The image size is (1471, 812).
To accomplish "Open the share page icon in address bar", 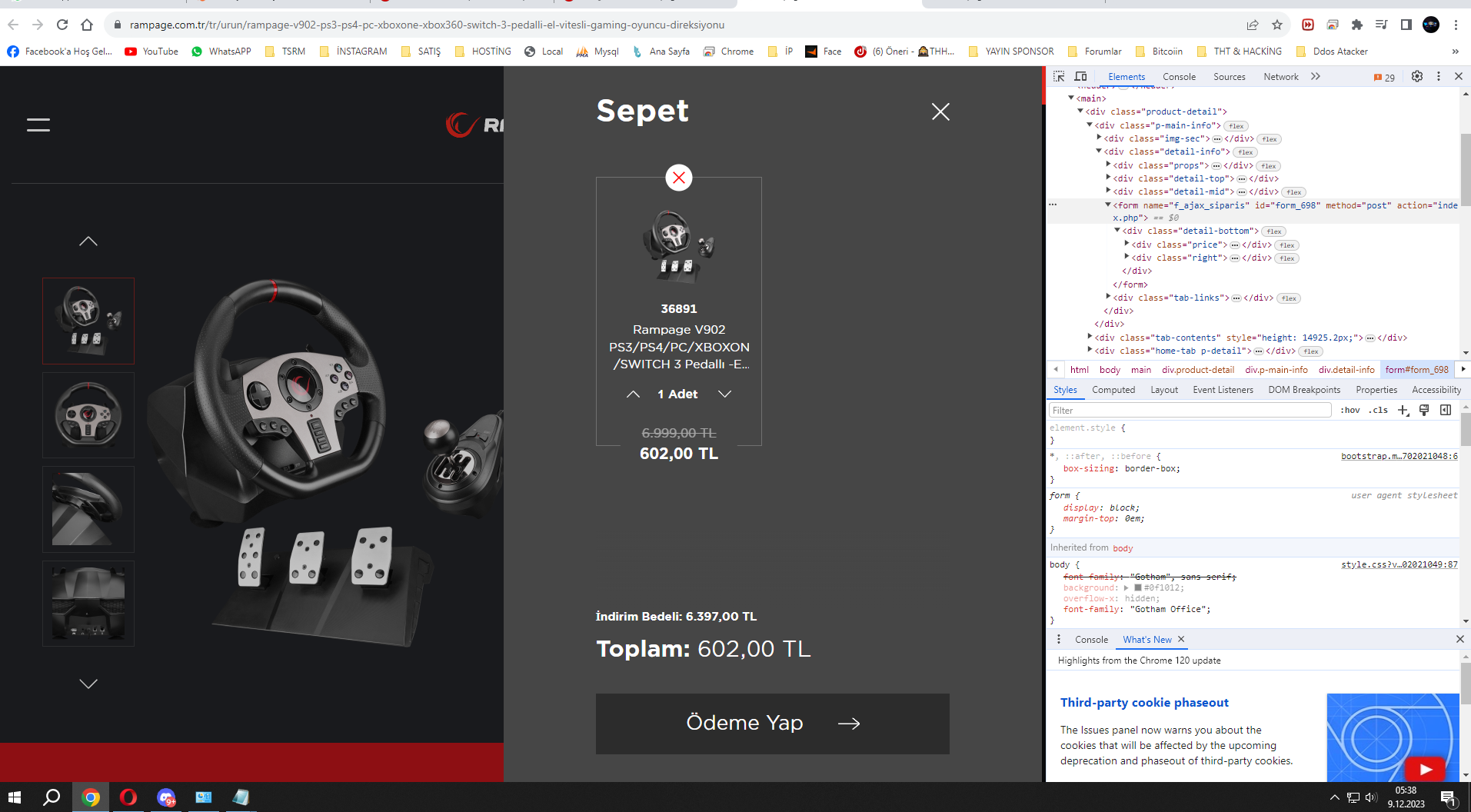I will pos(1253,25).
